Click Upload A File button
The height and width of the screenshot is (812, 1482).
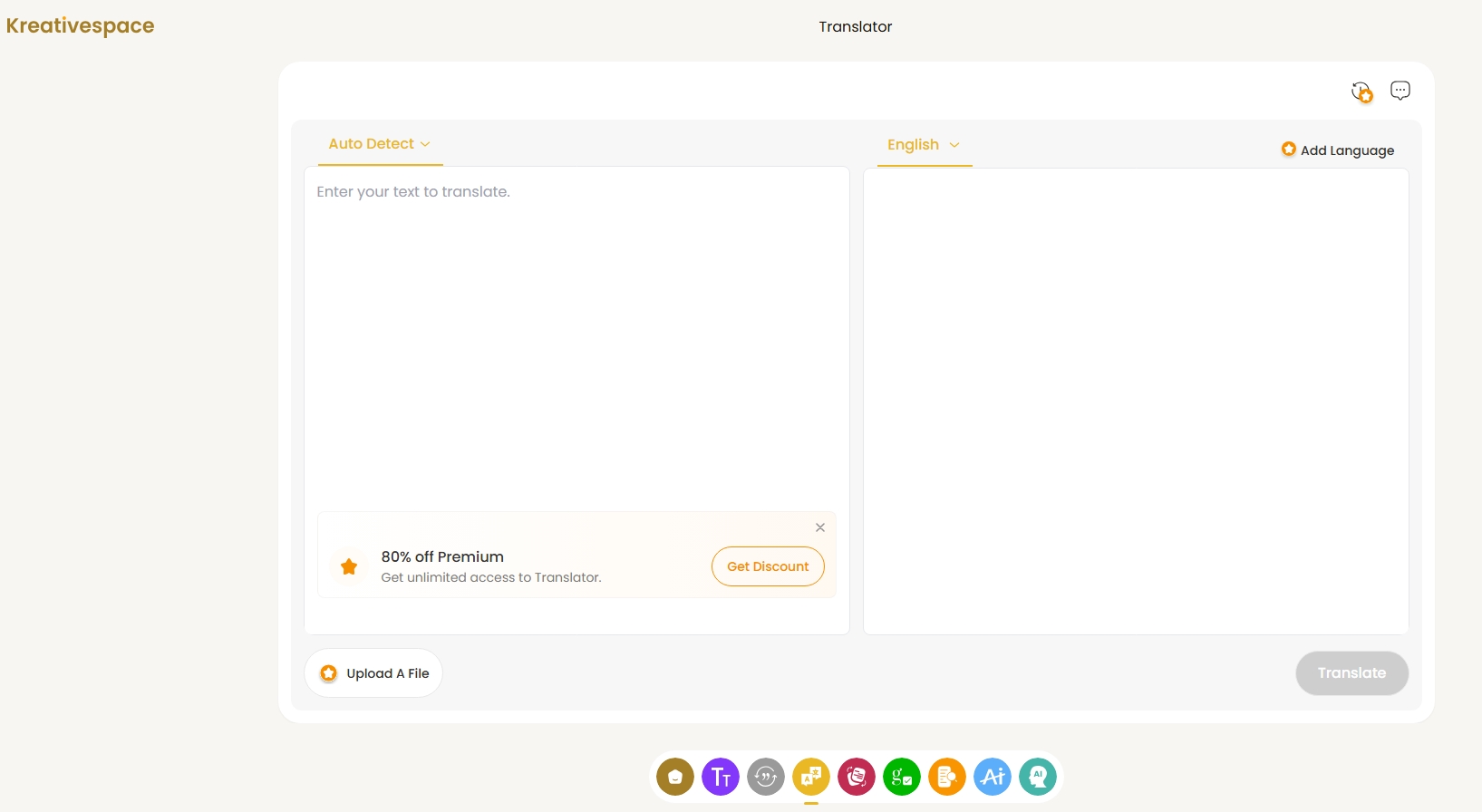373,673
